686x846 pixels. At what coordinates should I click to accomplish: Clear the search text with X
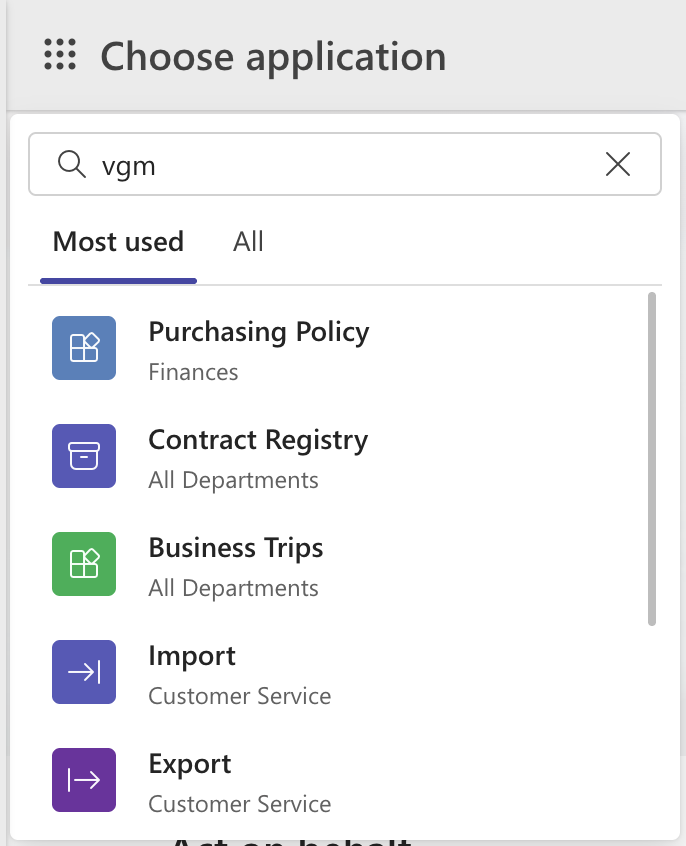[618, 164]
